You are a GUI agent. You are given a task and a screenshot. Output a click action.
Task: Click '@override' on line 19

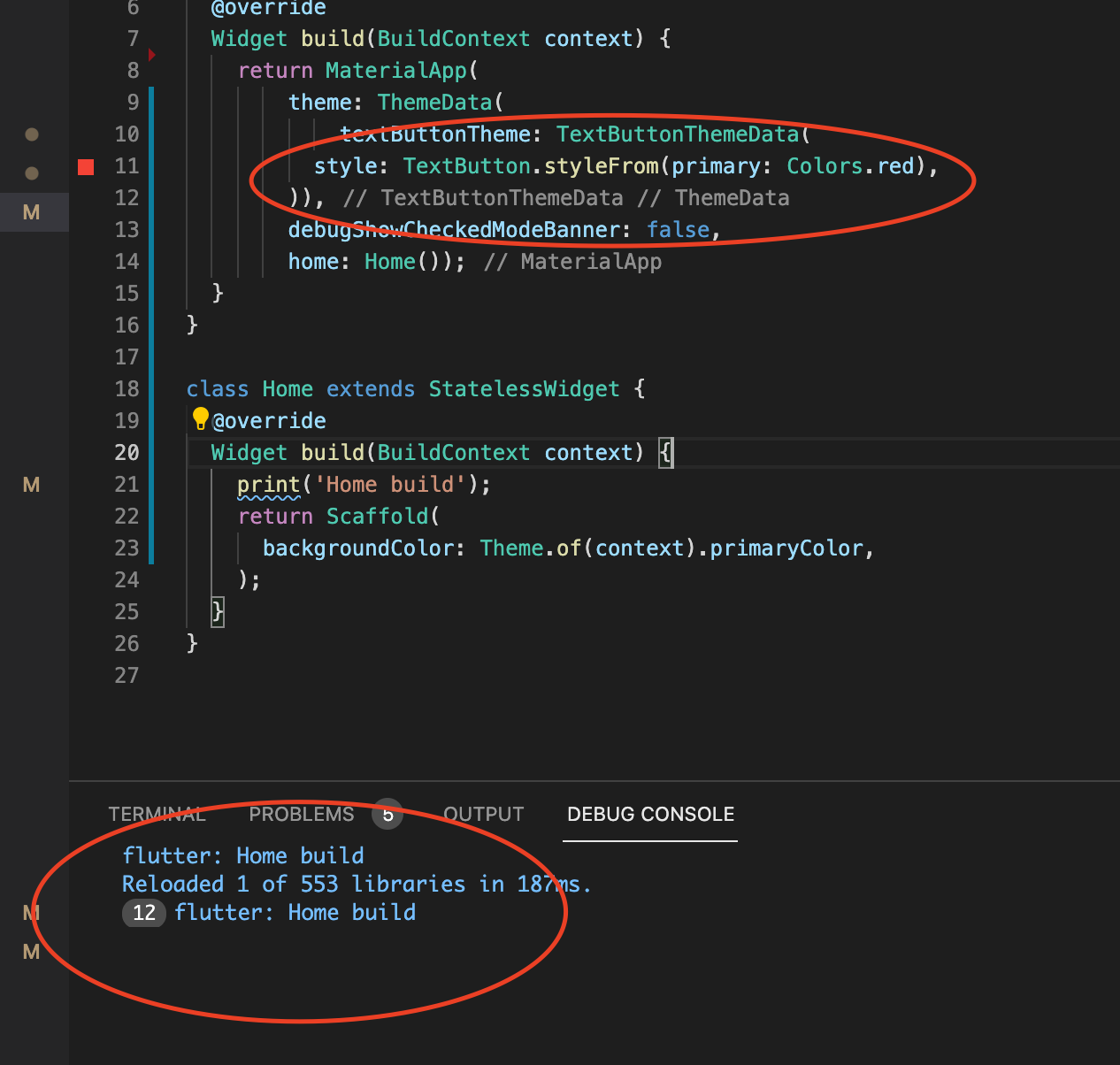click(269, 421)
